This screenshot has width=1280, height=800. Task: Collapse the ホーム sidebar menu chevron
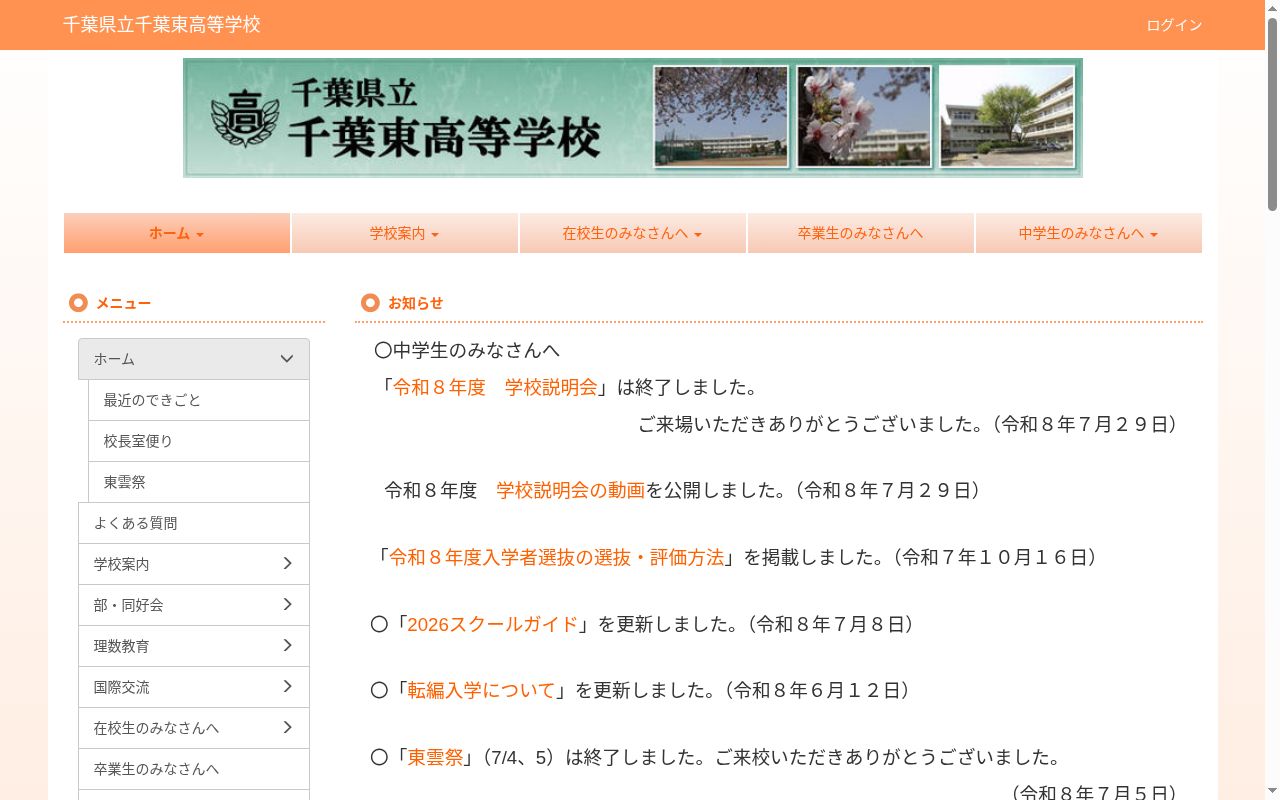point(287,359)
